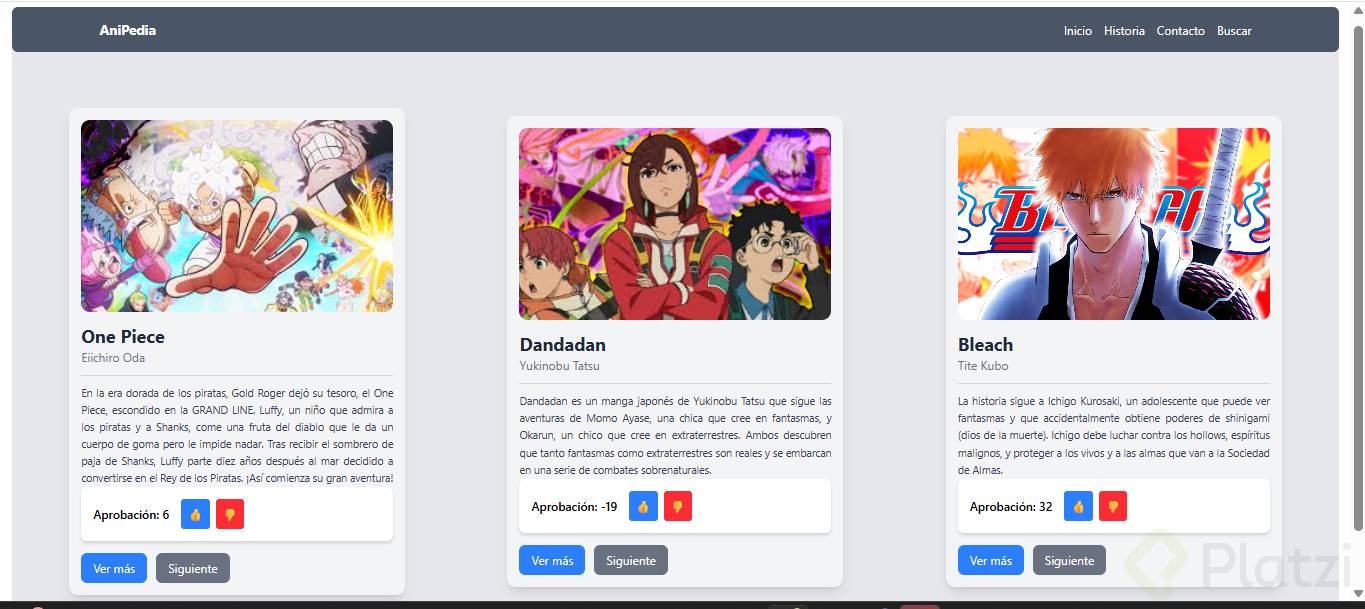View more about Bleach
1365x609 pixels.
(x=991, y=560)
